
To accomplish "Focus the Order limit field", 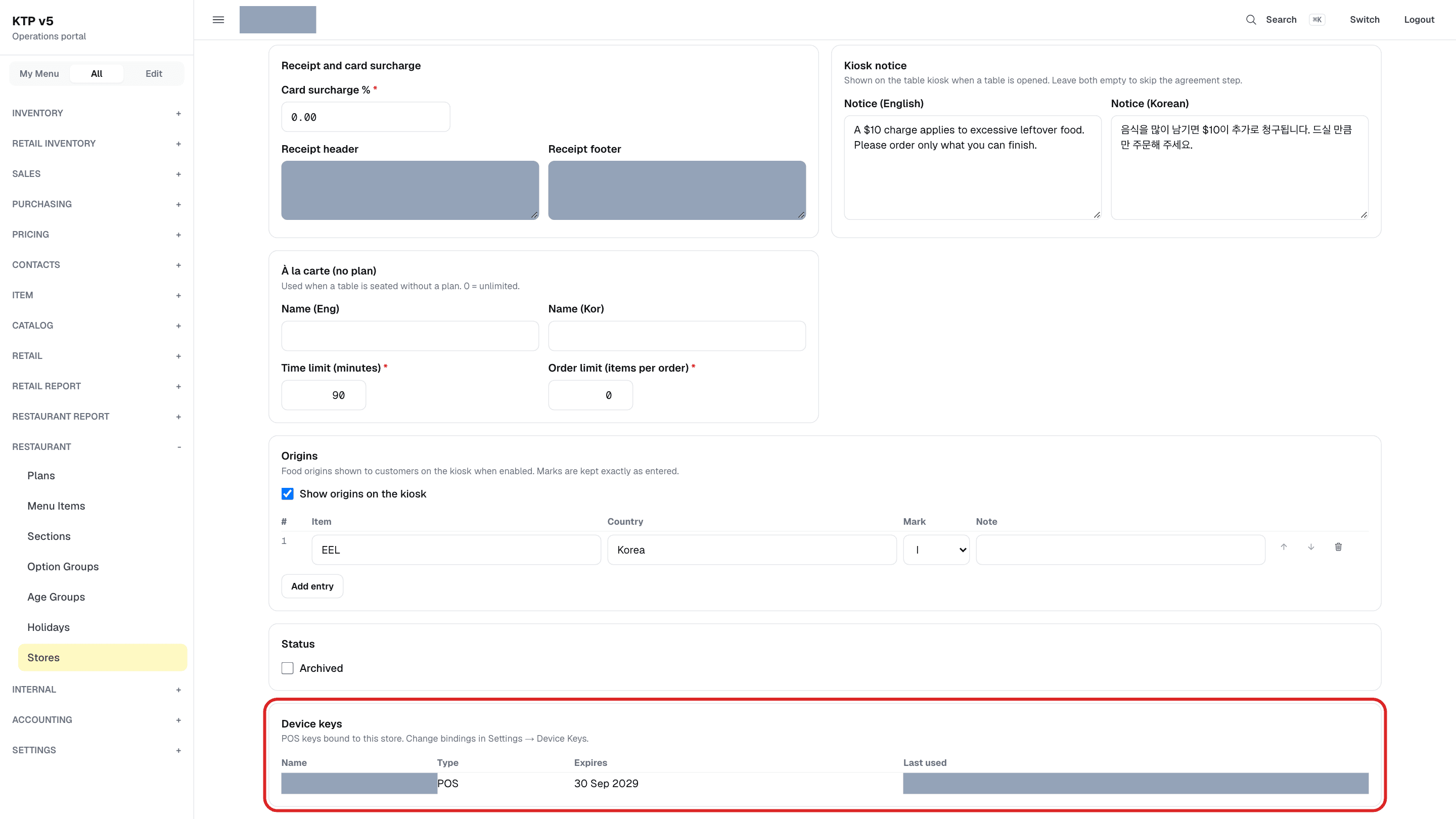I will [590, 395].
